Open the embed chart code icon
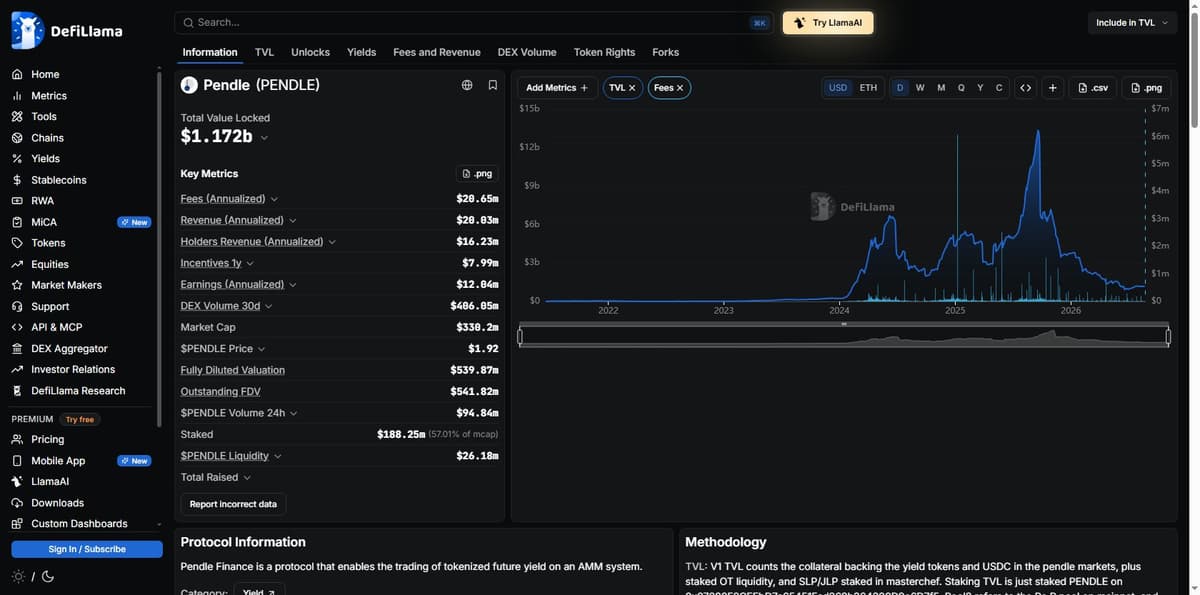The height and width of the screenshot is (595, 1200). (1025, 88)
